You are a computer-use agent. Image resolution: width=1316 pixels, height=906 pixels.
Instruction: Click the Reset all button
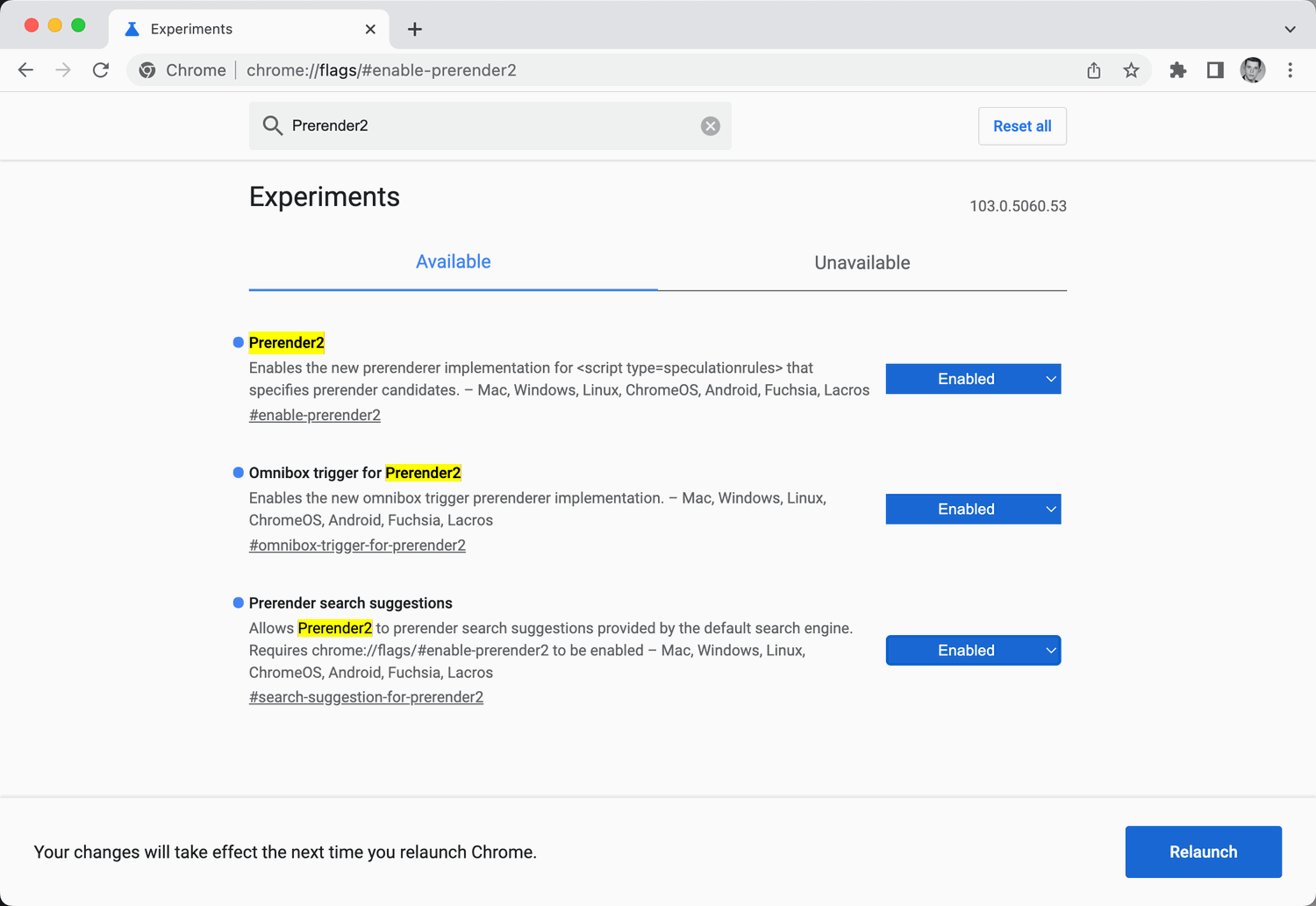pos(1022,126)
